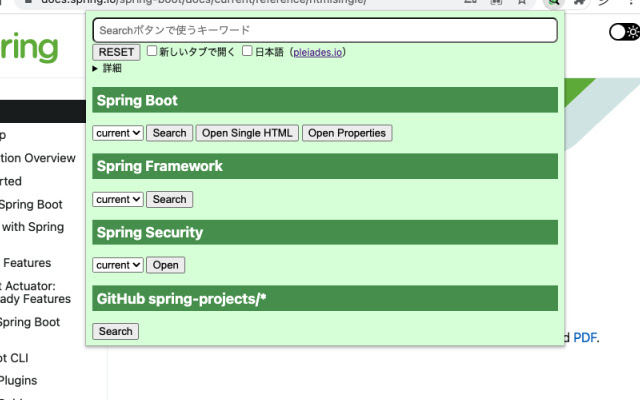Click the Spring logo
The width and height of the screenshot is (640, 400).
click(29, 47)
